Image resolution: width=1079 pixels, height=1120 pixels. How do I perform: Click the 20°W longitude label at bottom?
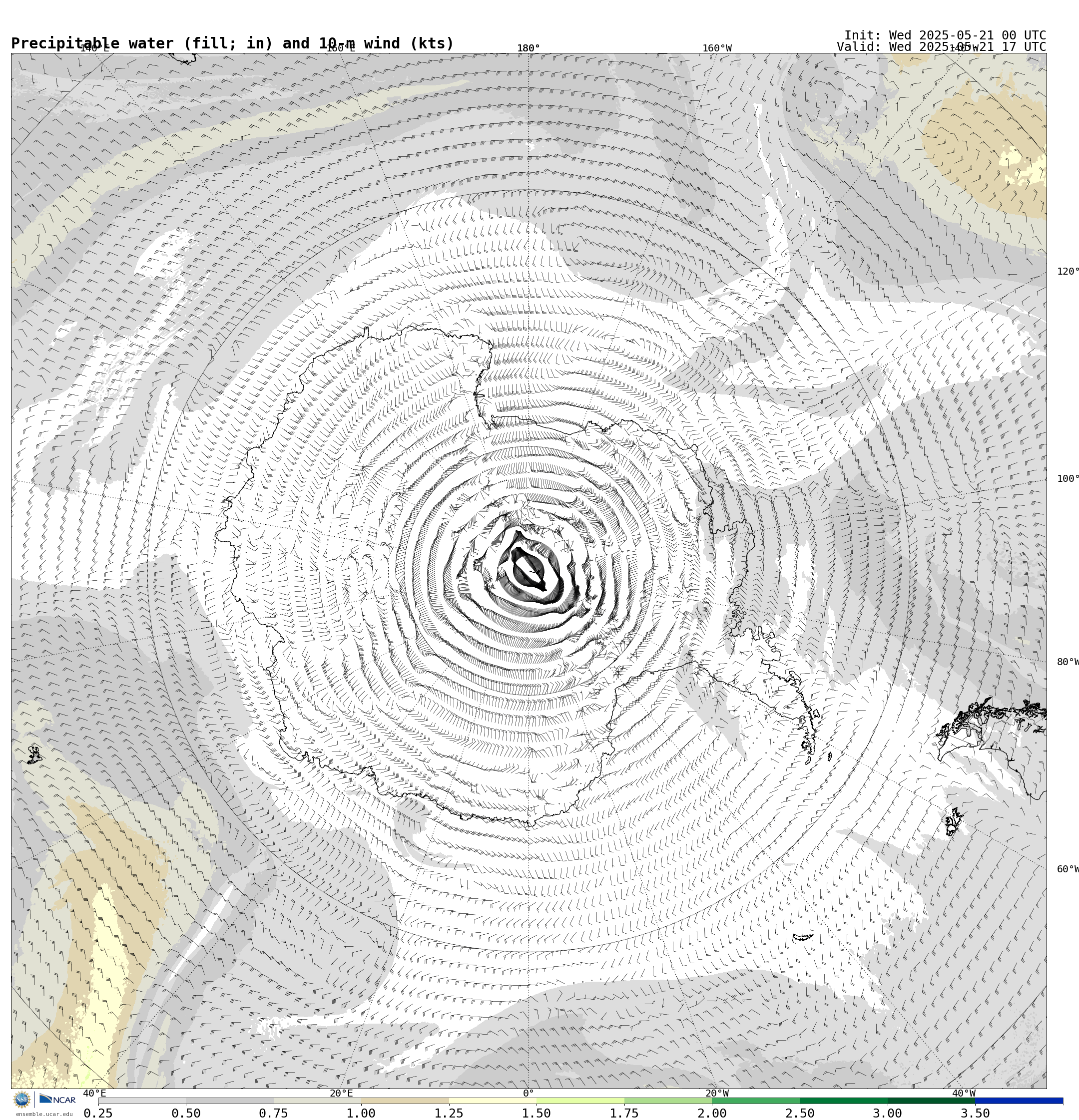pyautogui.click(x=716, y=1093)
